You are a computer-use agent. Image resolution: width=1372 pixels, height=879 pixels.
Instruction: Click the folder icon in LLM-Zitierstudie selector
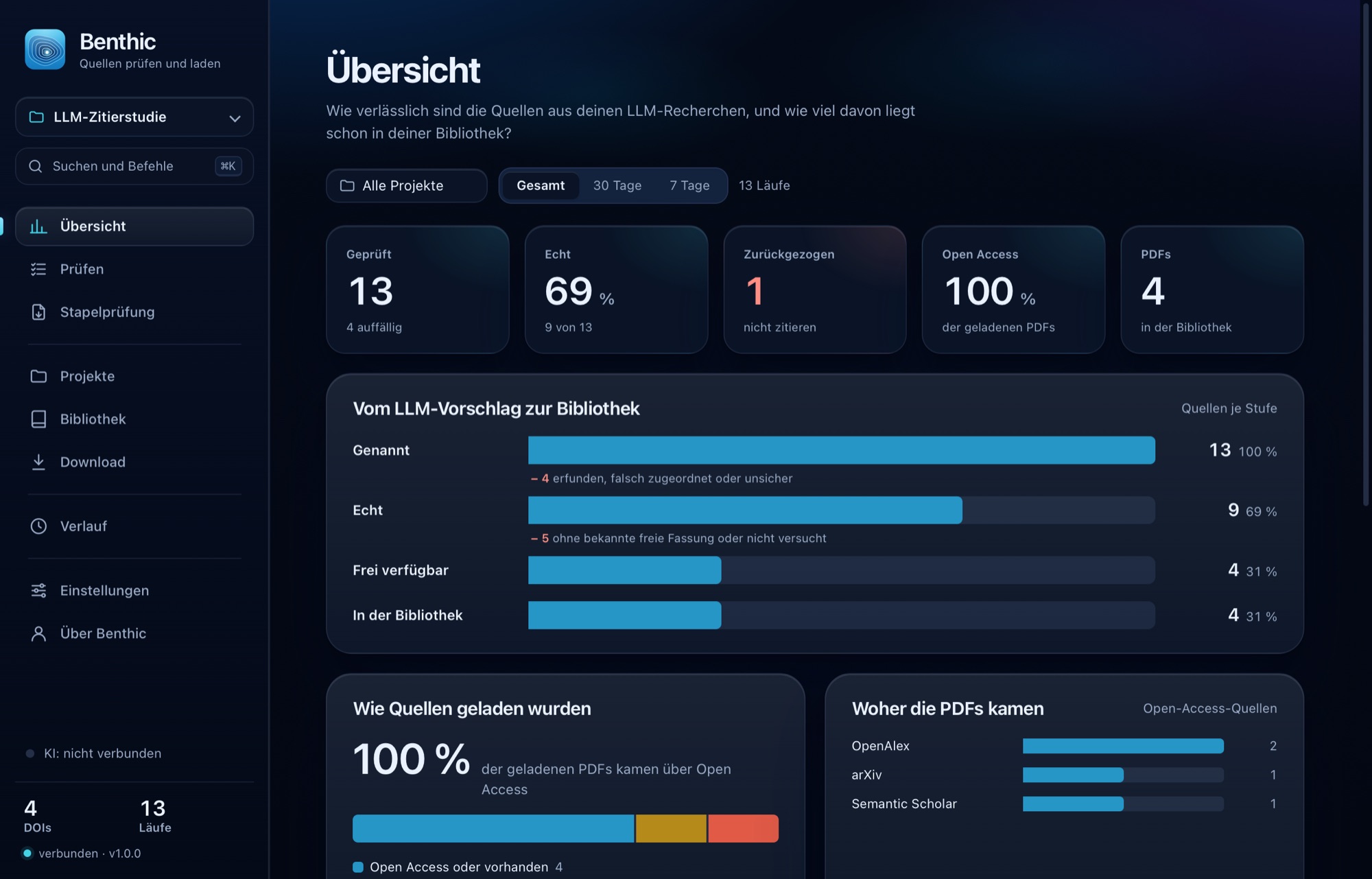point(36,117)
